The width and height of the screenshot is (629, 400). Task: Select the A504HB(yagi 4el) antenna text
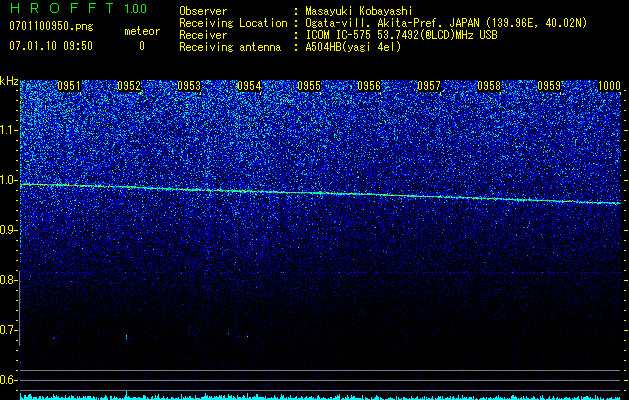tap(353, 47)
